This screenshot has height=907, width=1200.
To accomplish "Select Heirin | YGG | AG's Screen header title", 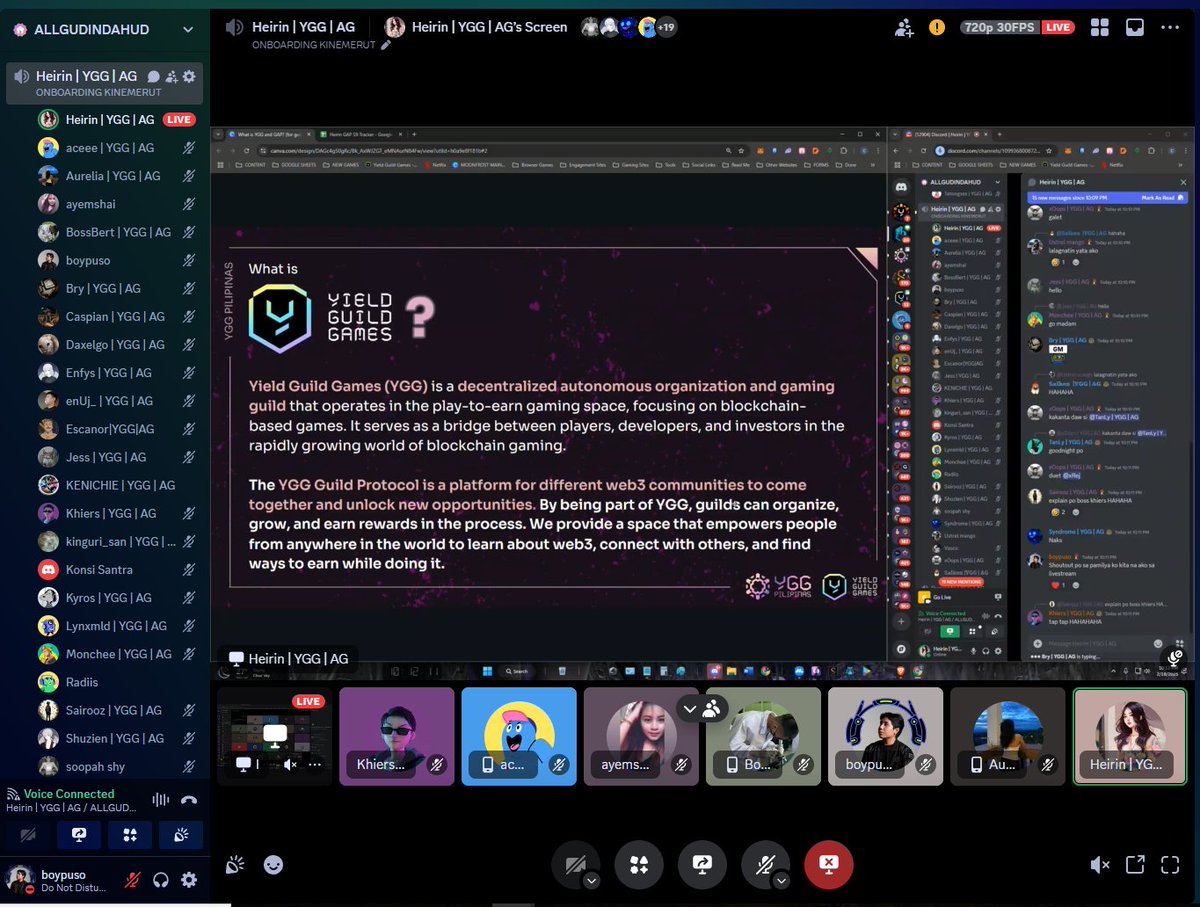I will 488,27.
